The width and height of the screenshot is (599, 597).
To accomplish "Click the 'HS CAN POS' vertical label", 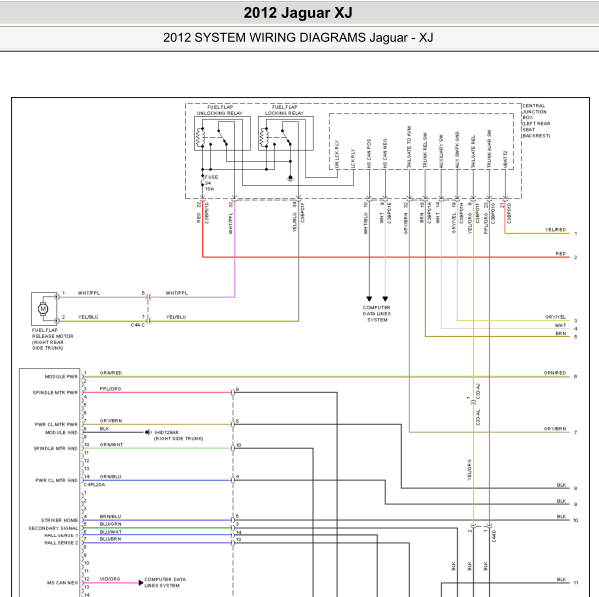I will [369, 154].
